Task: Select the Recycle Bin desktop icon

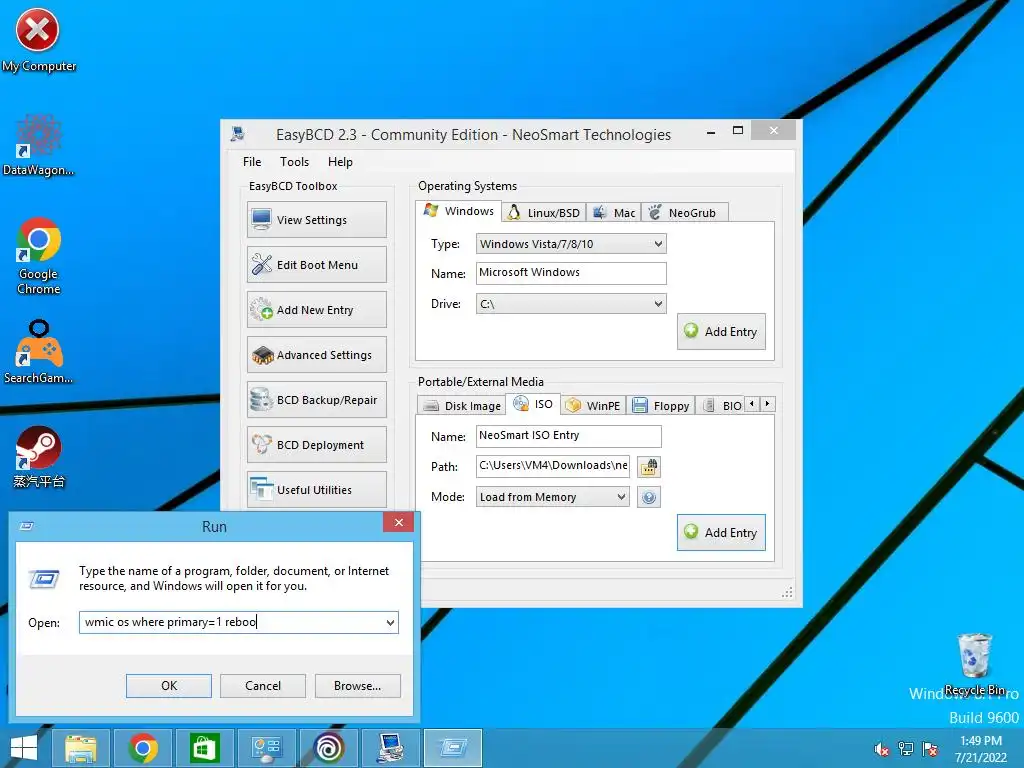Action: (x=974, y=664)
